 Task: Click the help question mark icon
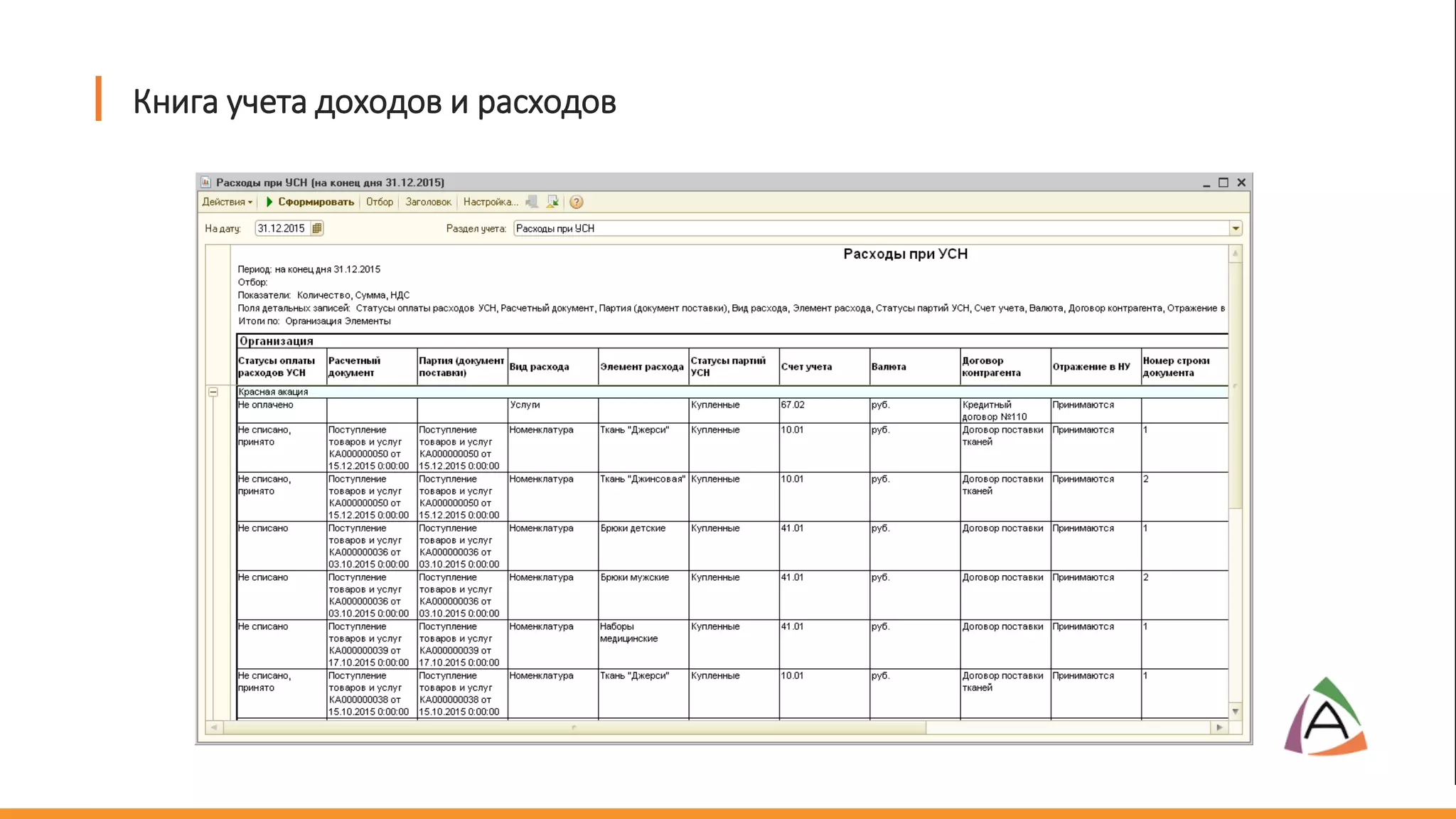[577, 202]
